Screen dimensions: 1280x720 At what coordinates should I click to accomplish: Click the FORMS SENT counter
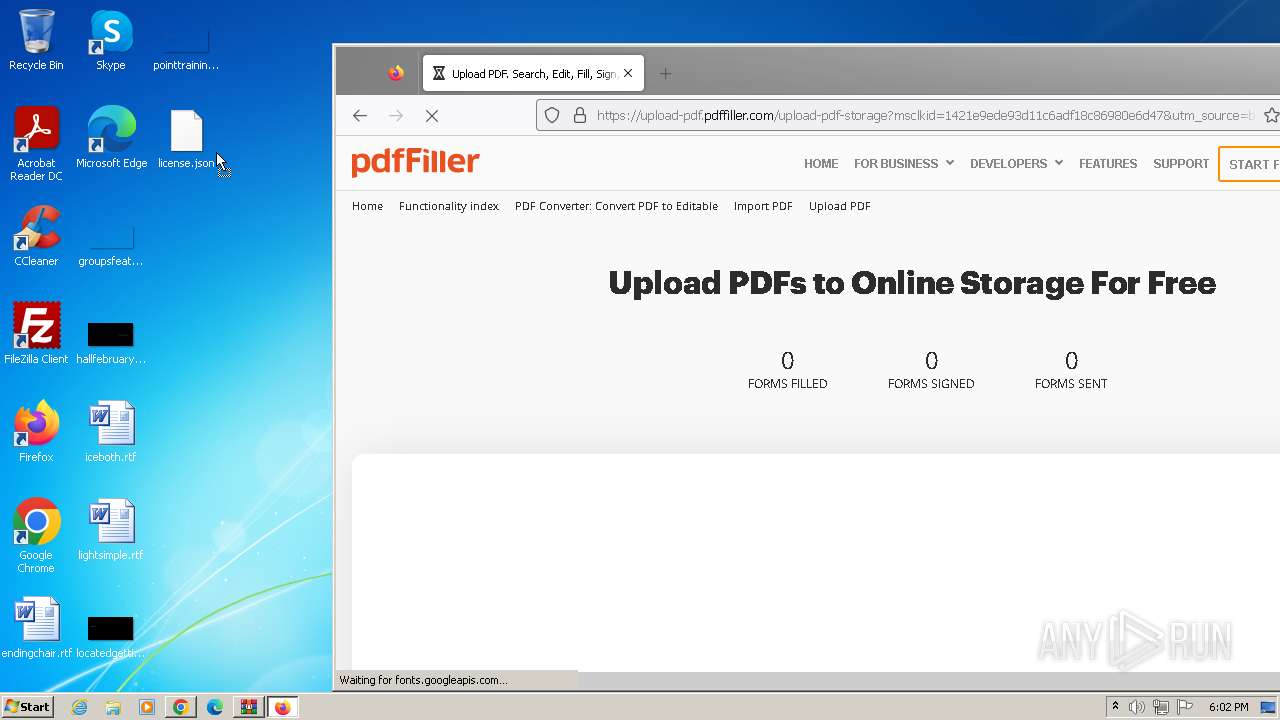[1071, 369]
